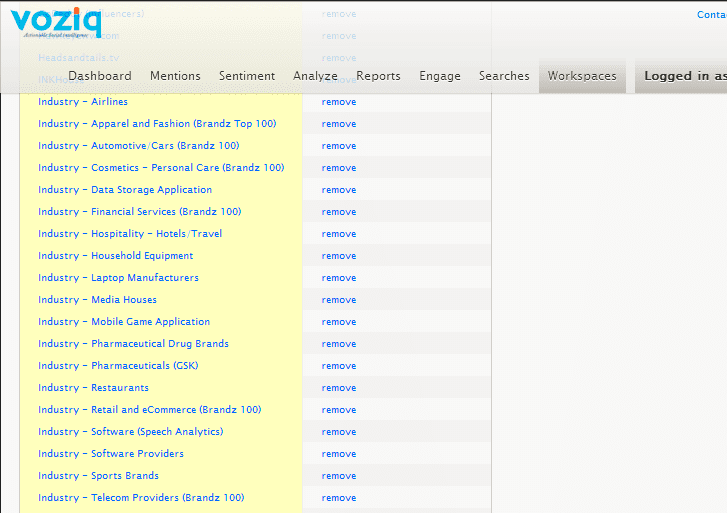This screenshot has height=513, width=727.
Task: Select Industry - Data Storage Application
Action: 125,190
